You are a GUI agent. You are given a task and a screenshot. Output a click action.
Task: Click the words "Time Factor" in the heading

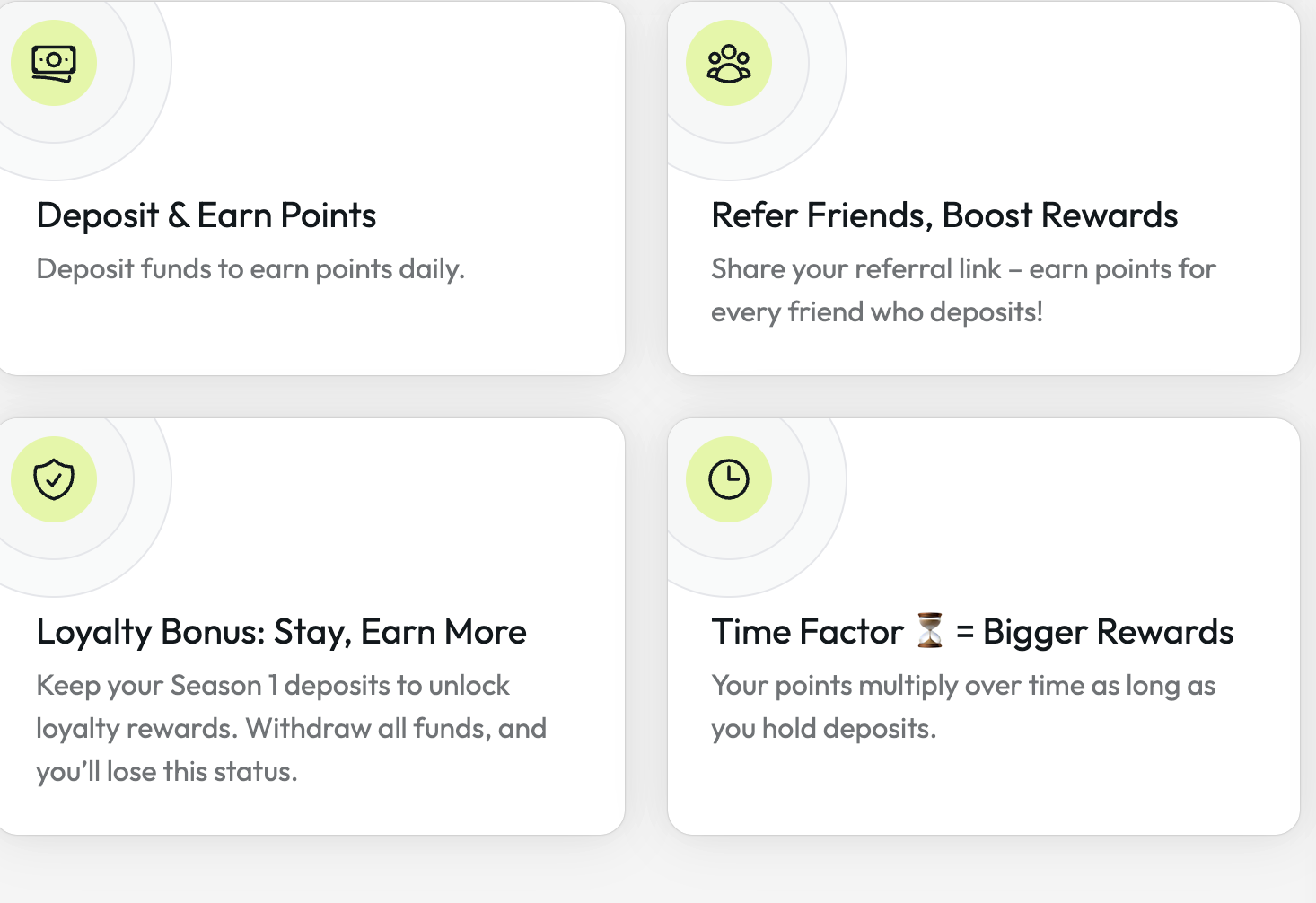807,633
